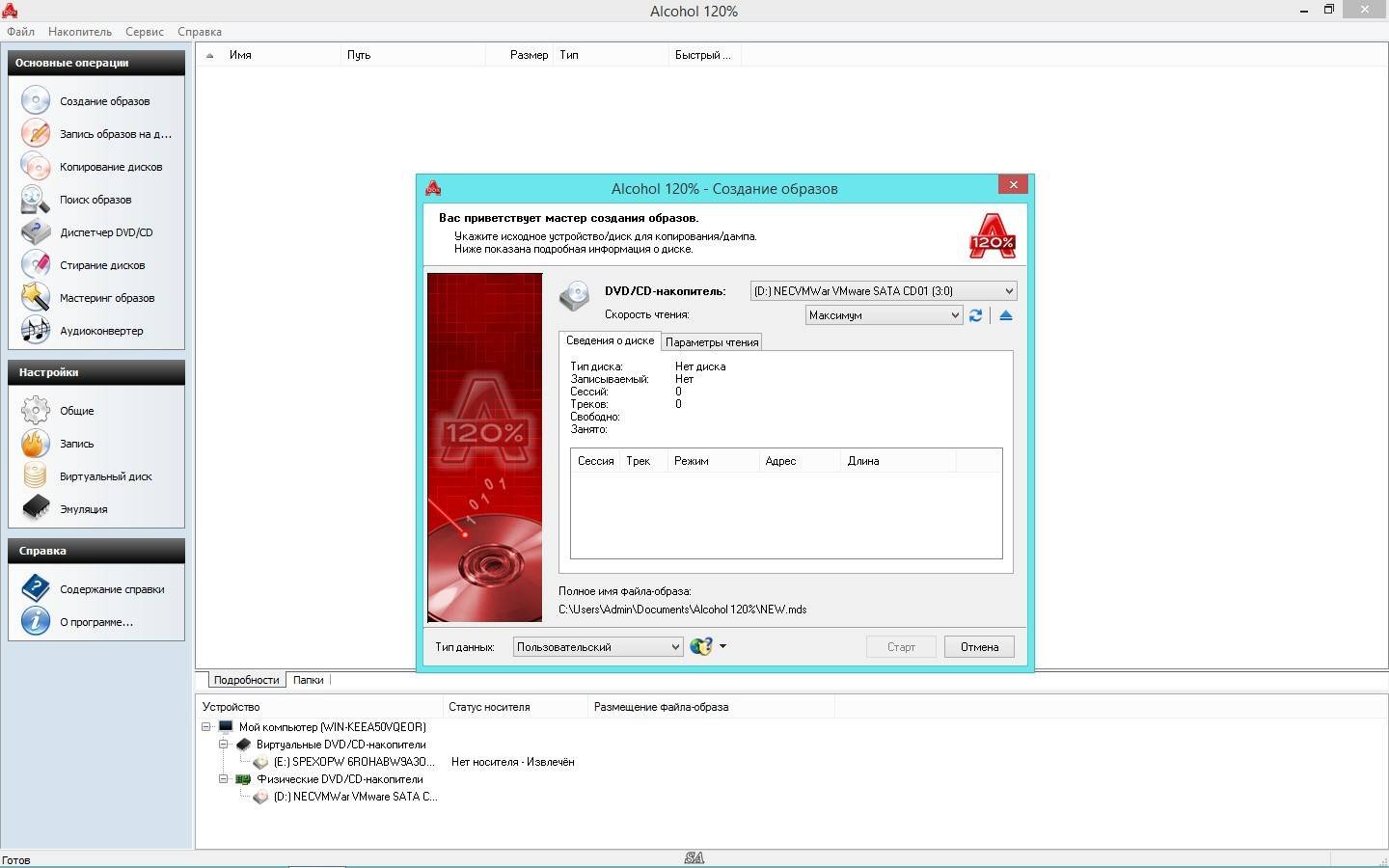Switch to Параметры чтения tab
1389x868 pixels.
click(x=712, y=341)
